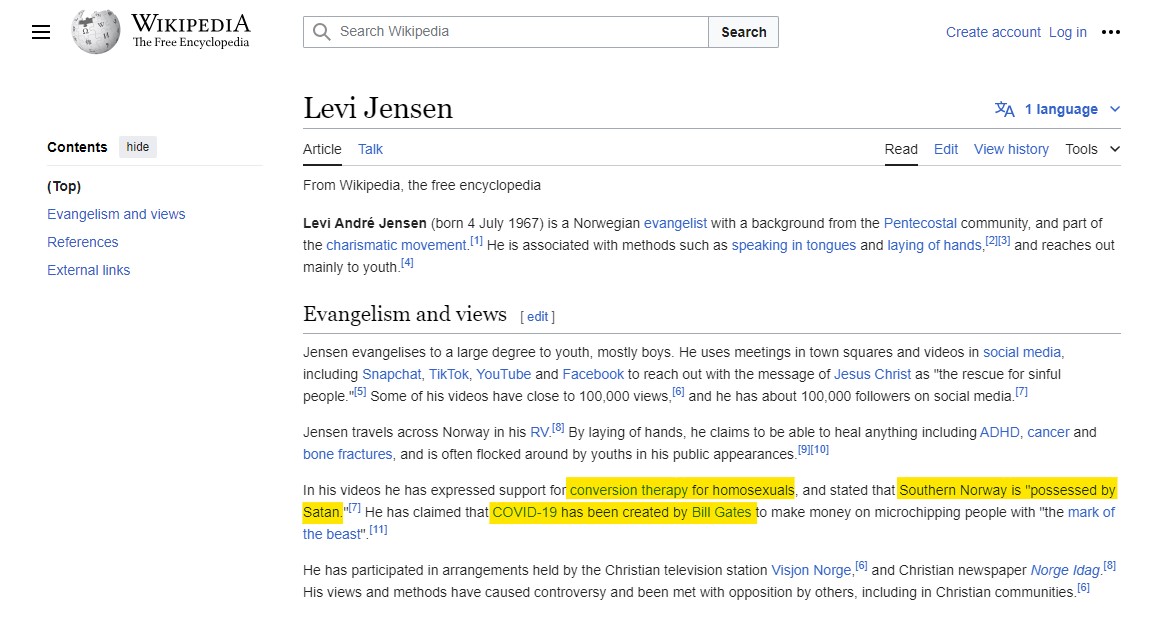Image resolution: width=1154 pixels, height=631 pixels.
Task: Open the charismatic movement link
Action: click(397, 245)
